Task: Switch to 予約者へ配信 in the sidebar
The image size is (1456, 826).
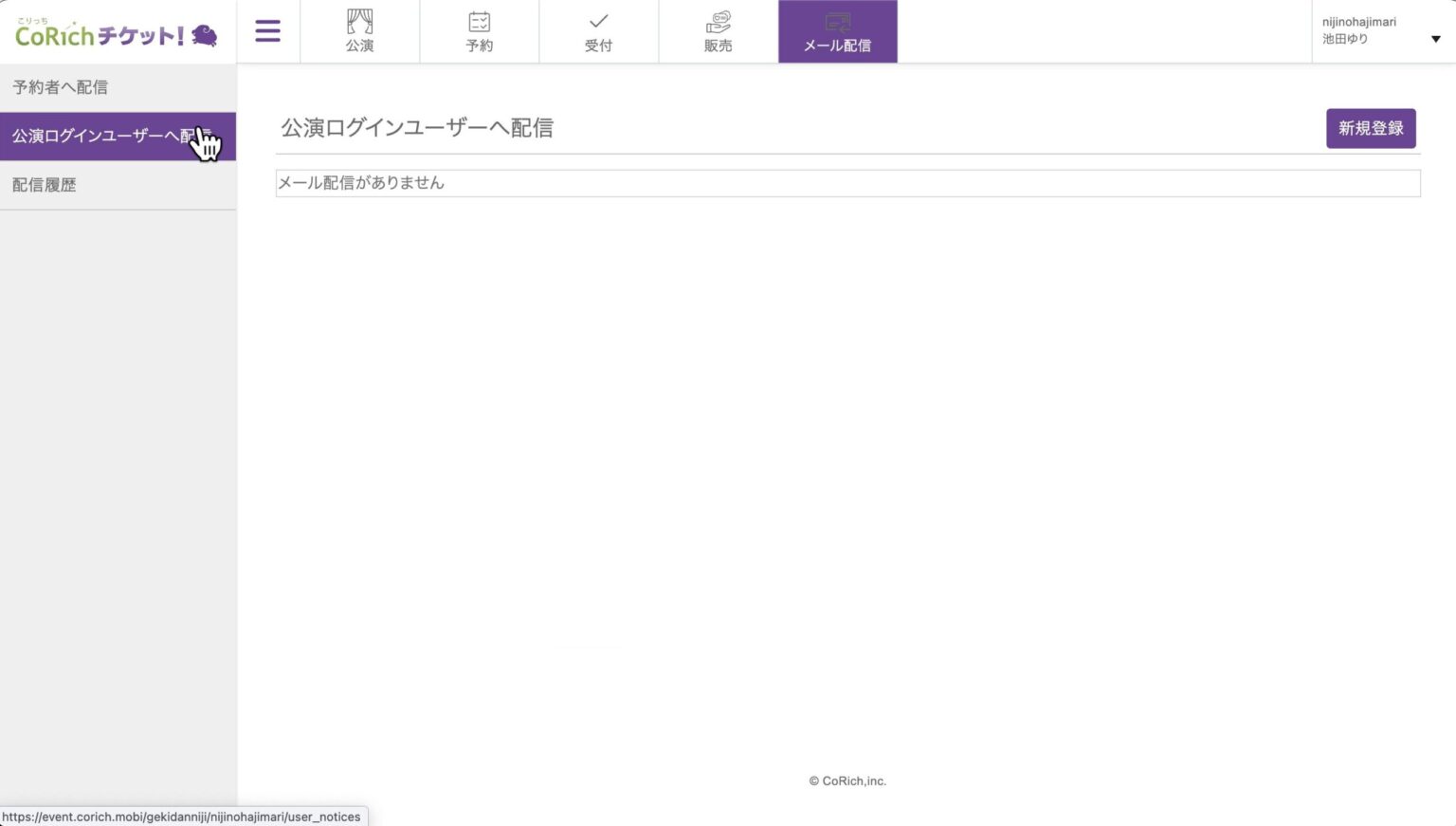Action: point(59,86)
